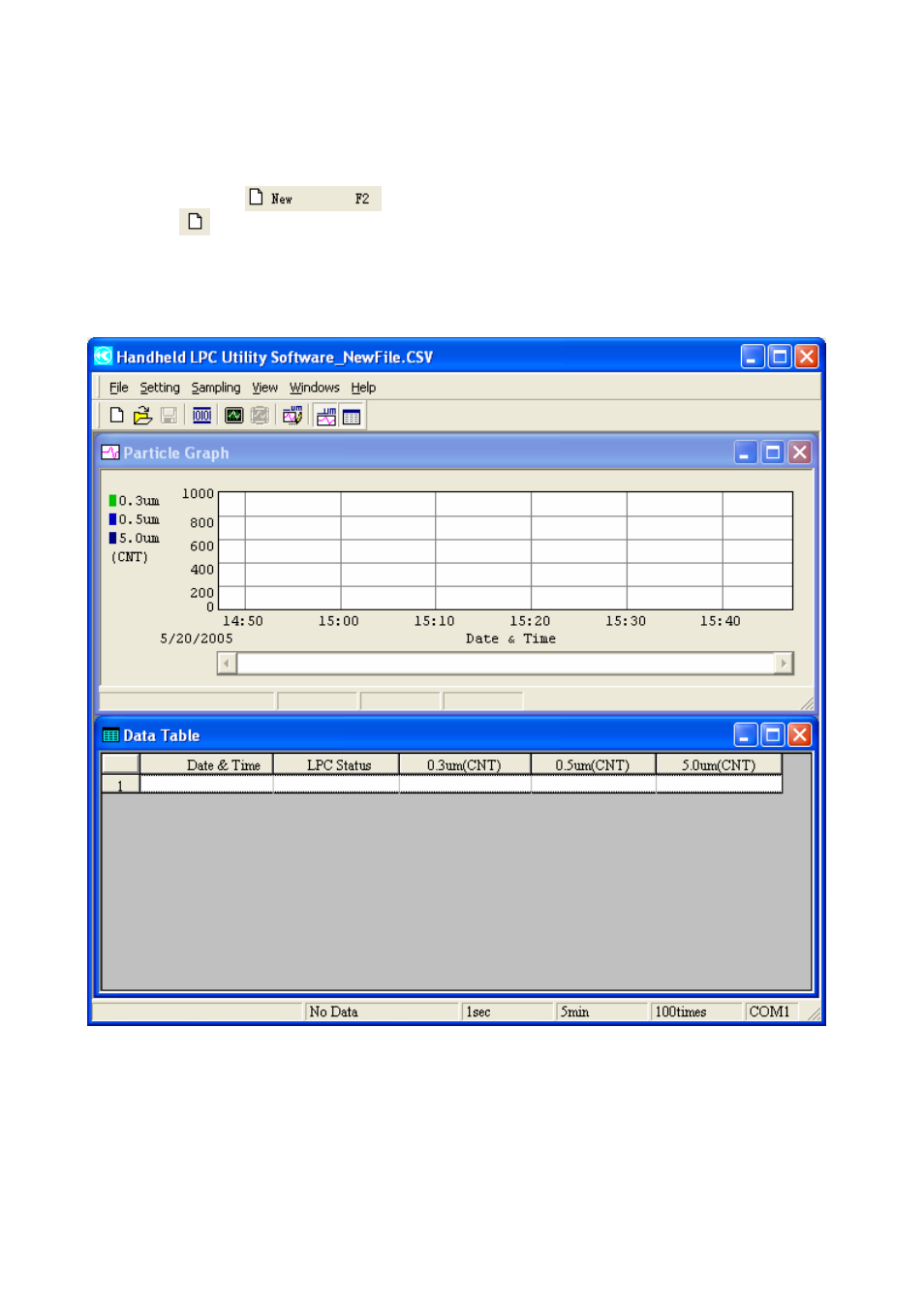Image resolution: width=924 pixels, height=1308 pixels.
Task: Maximize the main Handheld LPC window
Action: (x=780, y=357)
